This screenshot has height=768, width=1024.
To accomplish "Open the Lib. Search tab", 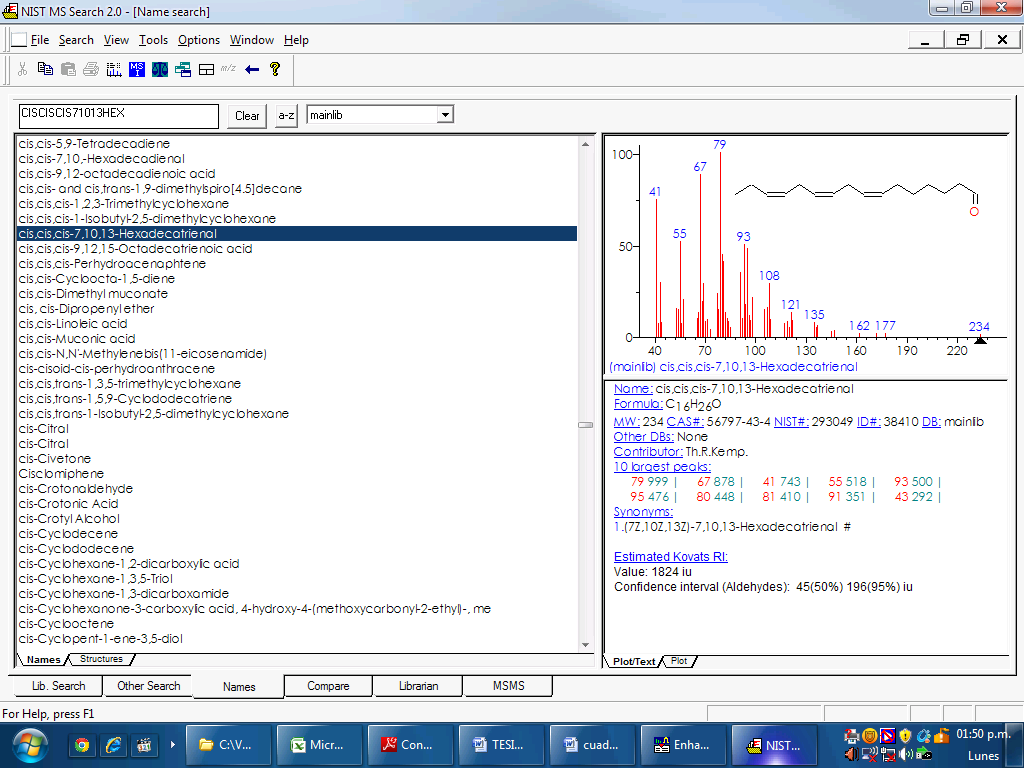I will tap(58, 686).
